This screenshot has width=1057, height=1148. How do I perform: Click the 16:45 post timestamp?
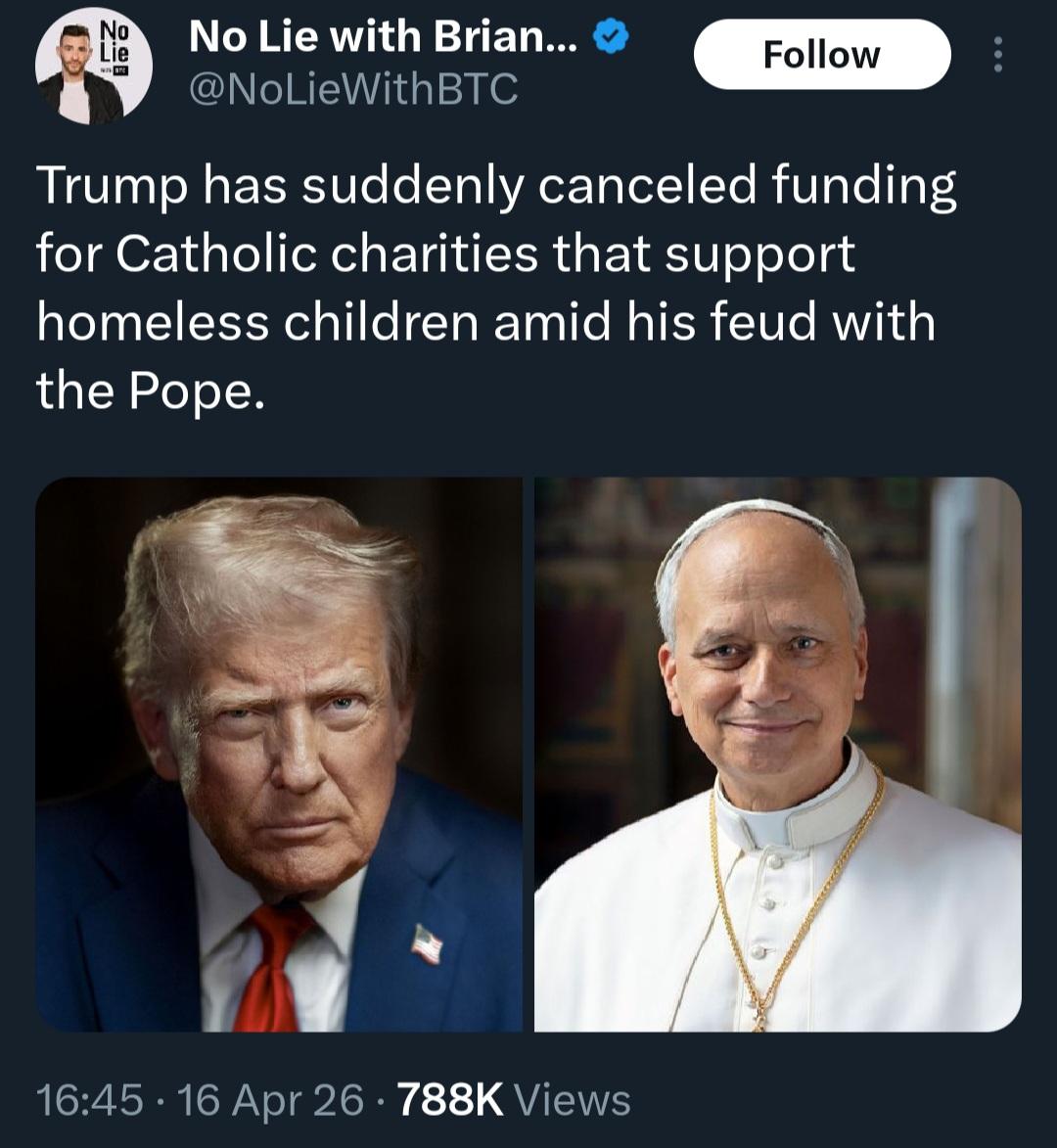pos(89,1100)
